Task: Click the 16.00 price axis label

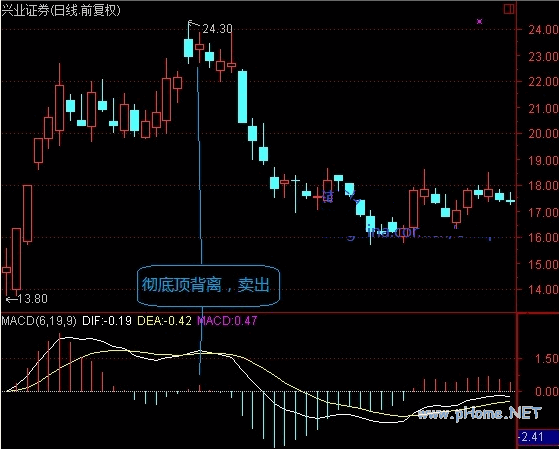Action: coord(543,238)
